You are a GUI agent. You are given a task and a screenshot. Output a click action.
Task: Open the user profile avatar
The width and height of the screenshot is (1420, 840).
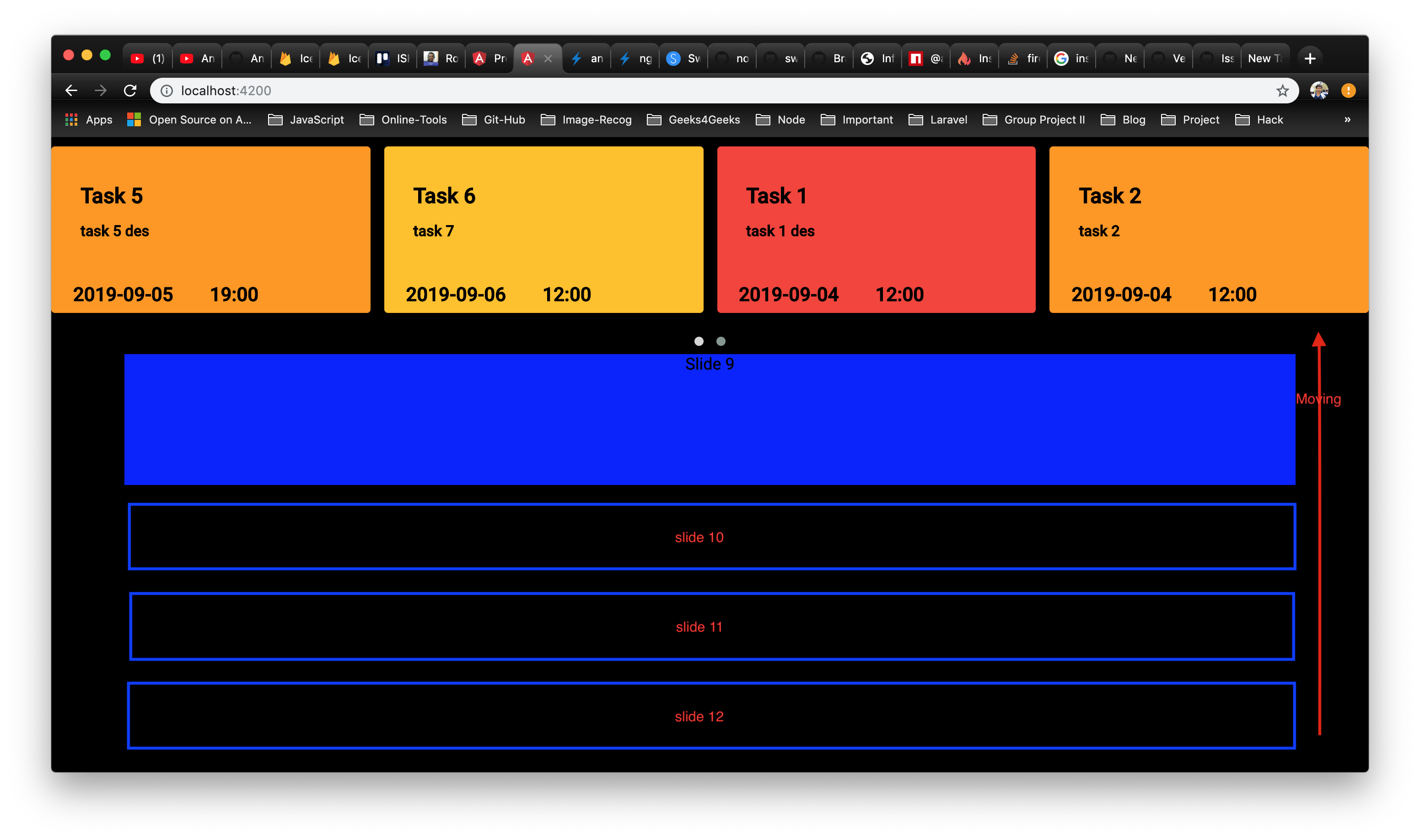click(1319, 91)
